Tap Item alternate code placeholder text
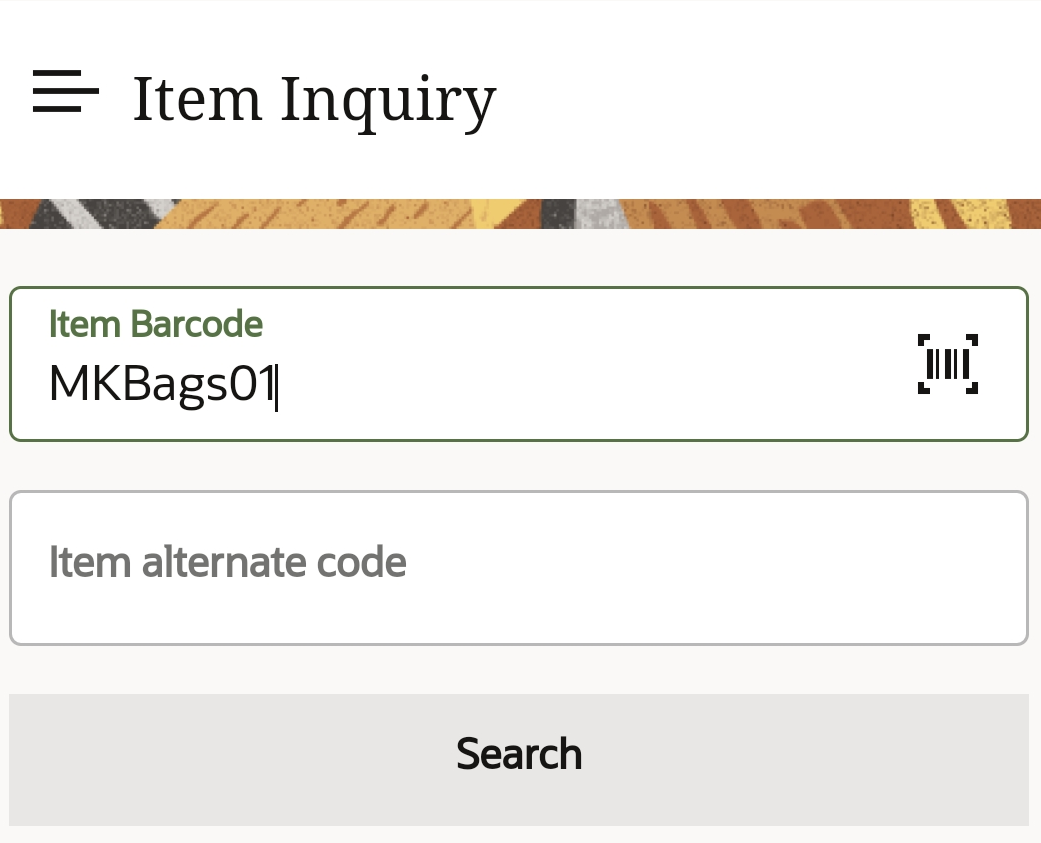The height and width of the screenshot is (843, 1041). [227, 562]
